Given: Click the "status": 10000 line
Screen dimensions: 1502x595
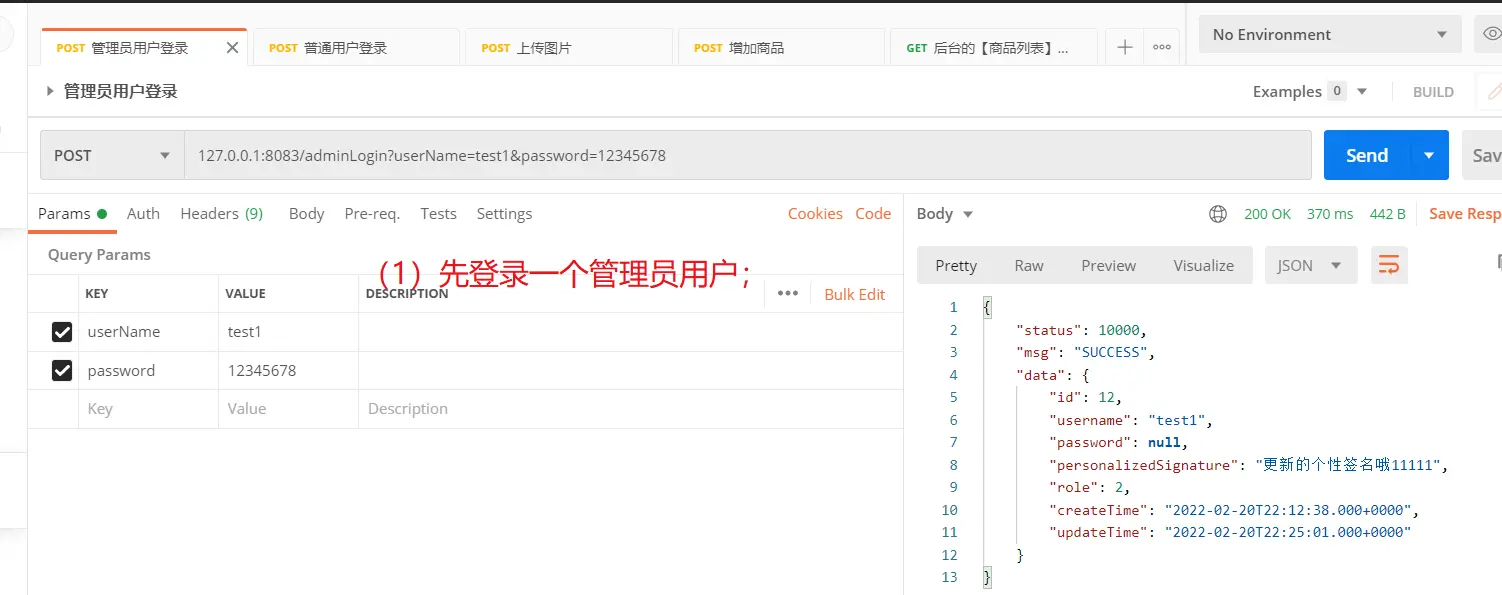Looking at the screenshot, I should 1081,330.
